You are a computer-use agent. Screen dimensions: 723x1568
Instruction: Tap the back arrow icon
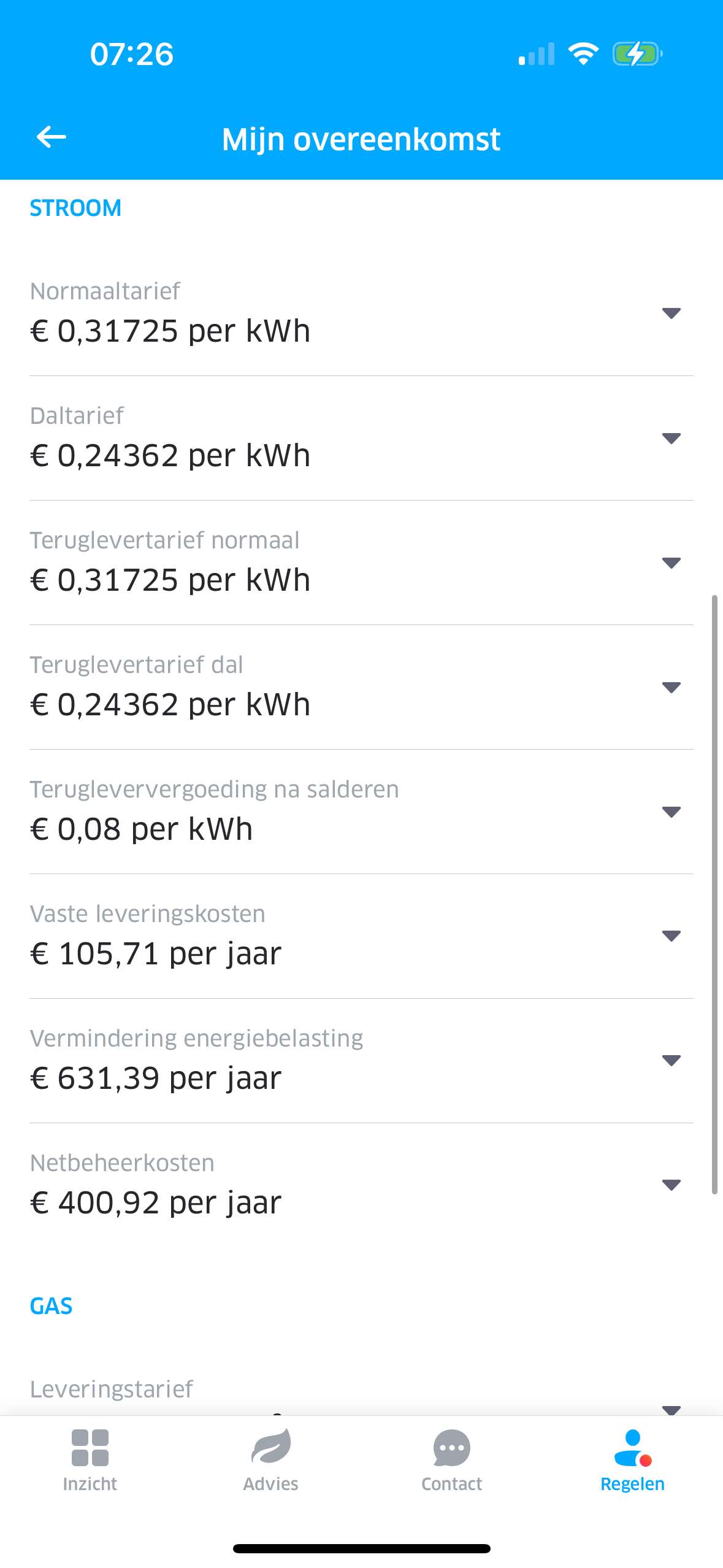tap(52, 137)
